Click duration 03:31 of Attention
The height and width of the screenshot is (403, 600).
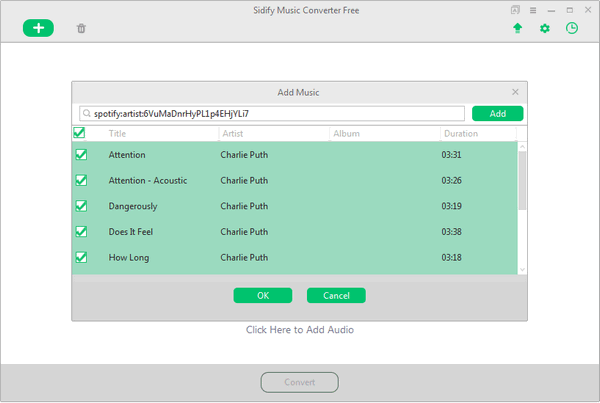(451, 155)
